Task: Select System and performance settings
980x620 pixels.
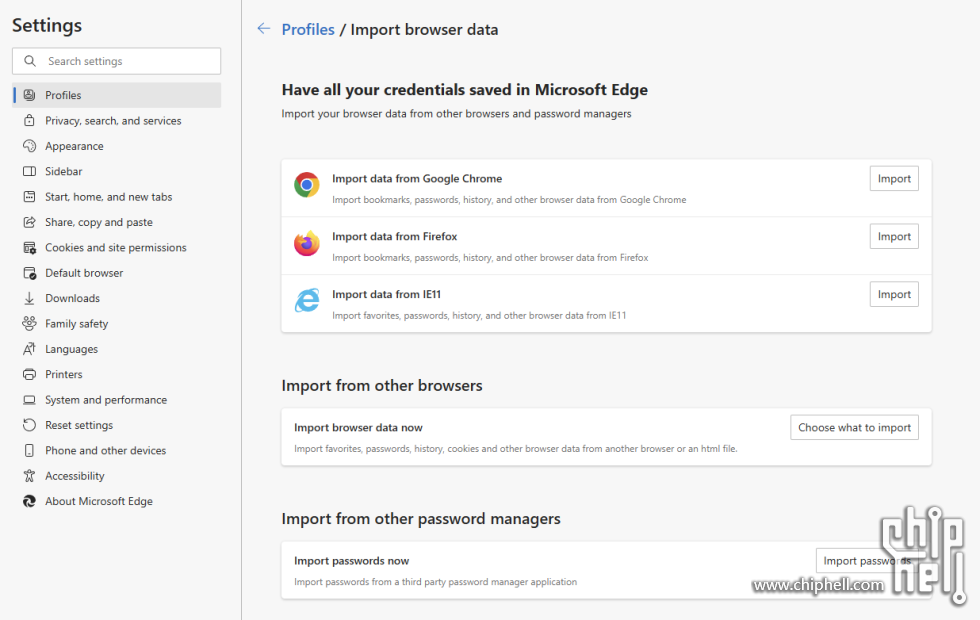Action: (x=116, y=400)
